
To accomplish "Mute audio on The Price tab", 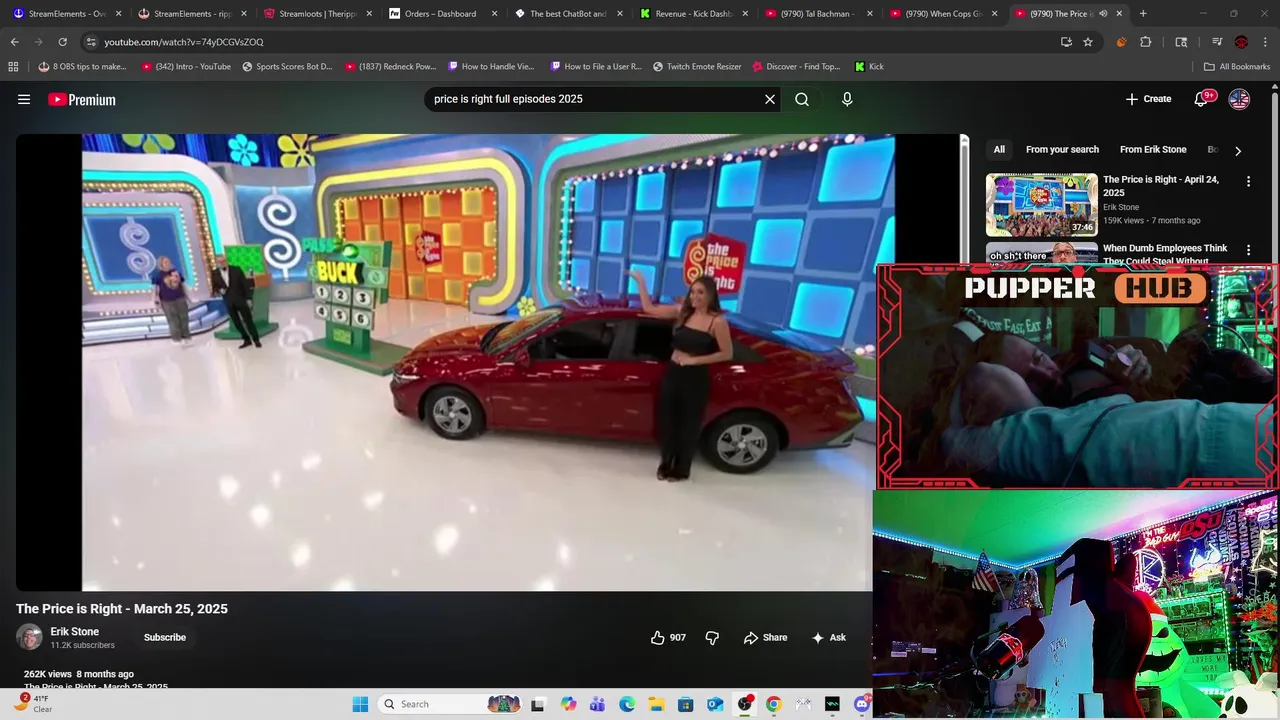I will [1103, 14].
